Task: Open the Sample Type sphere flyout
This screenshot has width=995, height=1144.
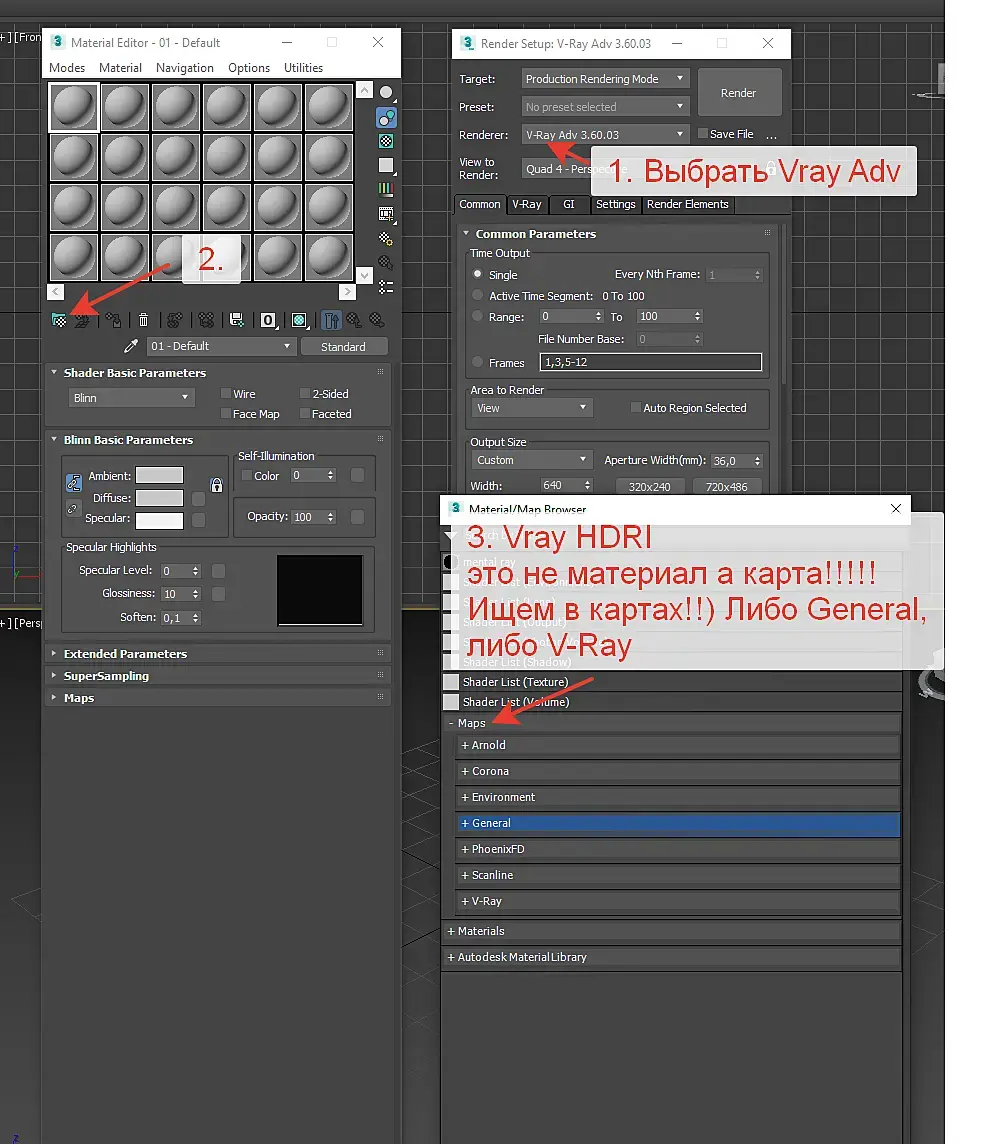Action: [387, 93]
